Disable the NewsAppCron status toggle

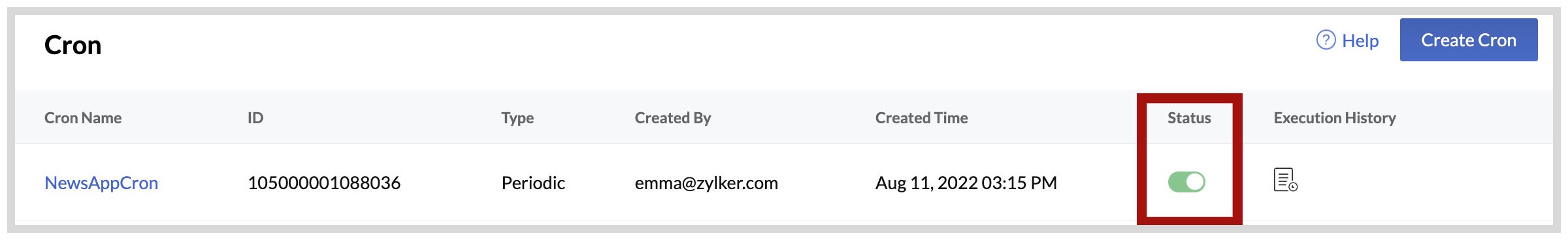coord(1186,182)
